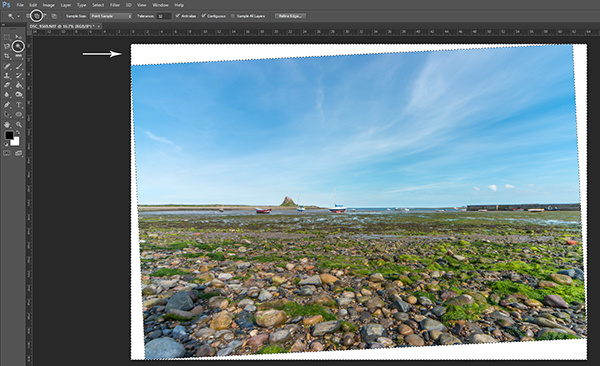Click the Refine Edge button
The image size is (600, 366).
tap(290, 16)
